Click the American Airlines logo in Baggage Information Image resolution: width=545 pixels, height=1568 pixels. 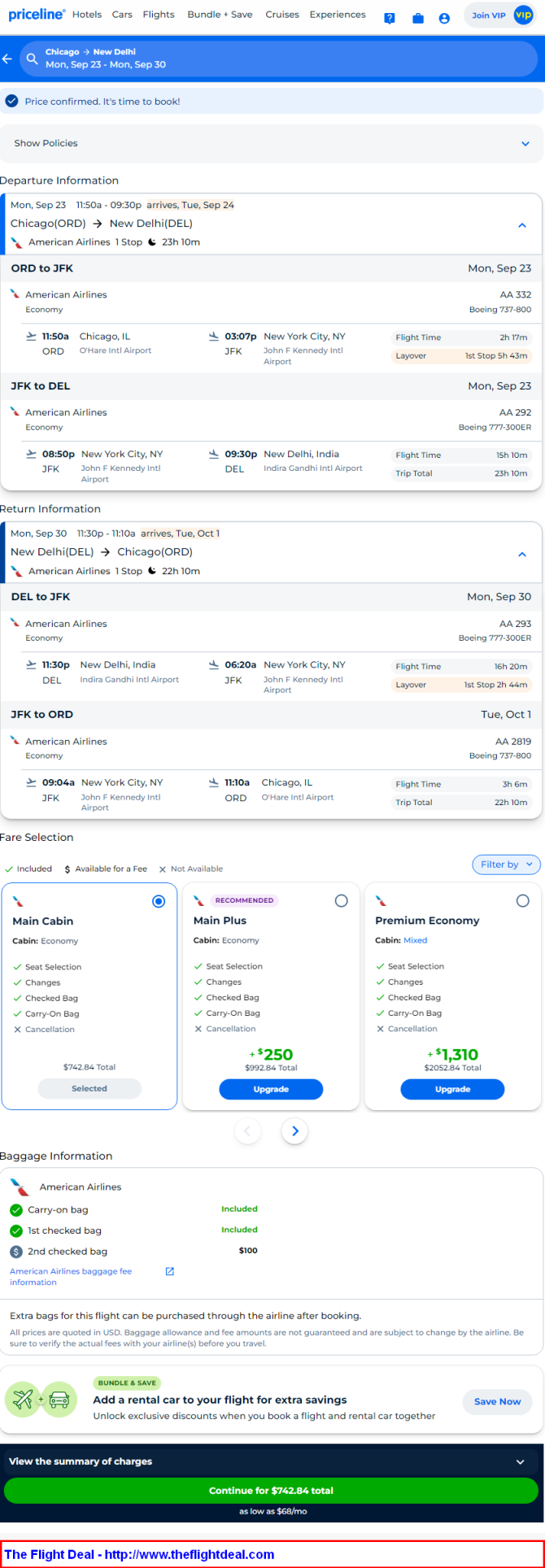coord(20,1187)
